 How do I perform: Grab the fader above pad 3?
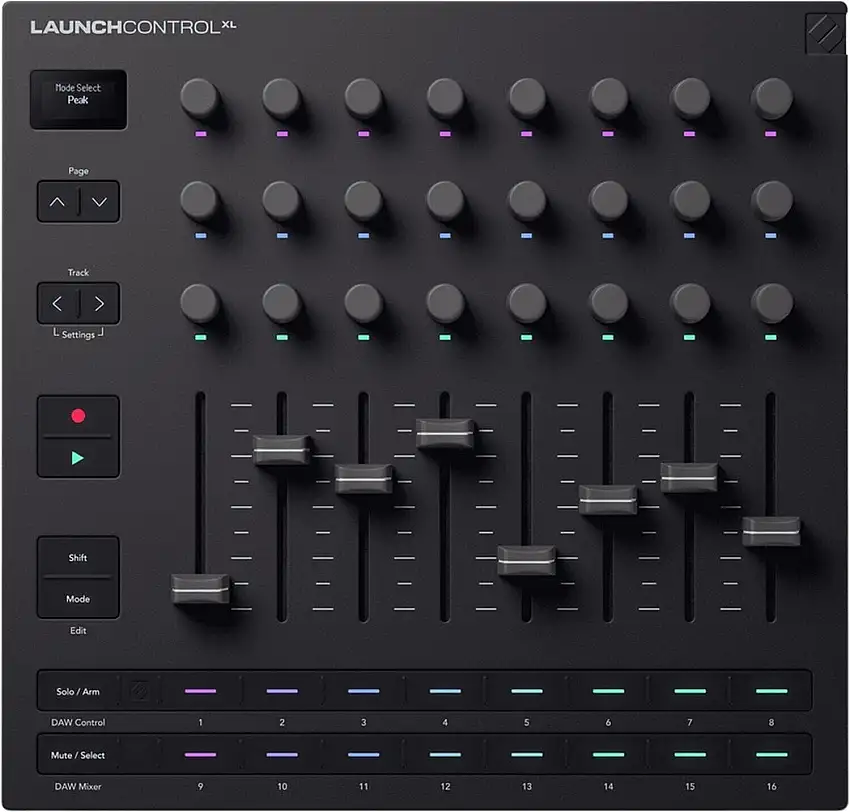(364, 479)
